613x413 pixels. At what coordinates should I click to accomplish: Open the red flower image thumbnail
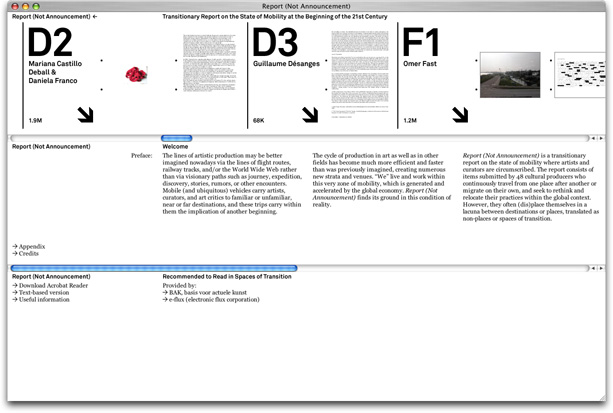tap(136, 74)
